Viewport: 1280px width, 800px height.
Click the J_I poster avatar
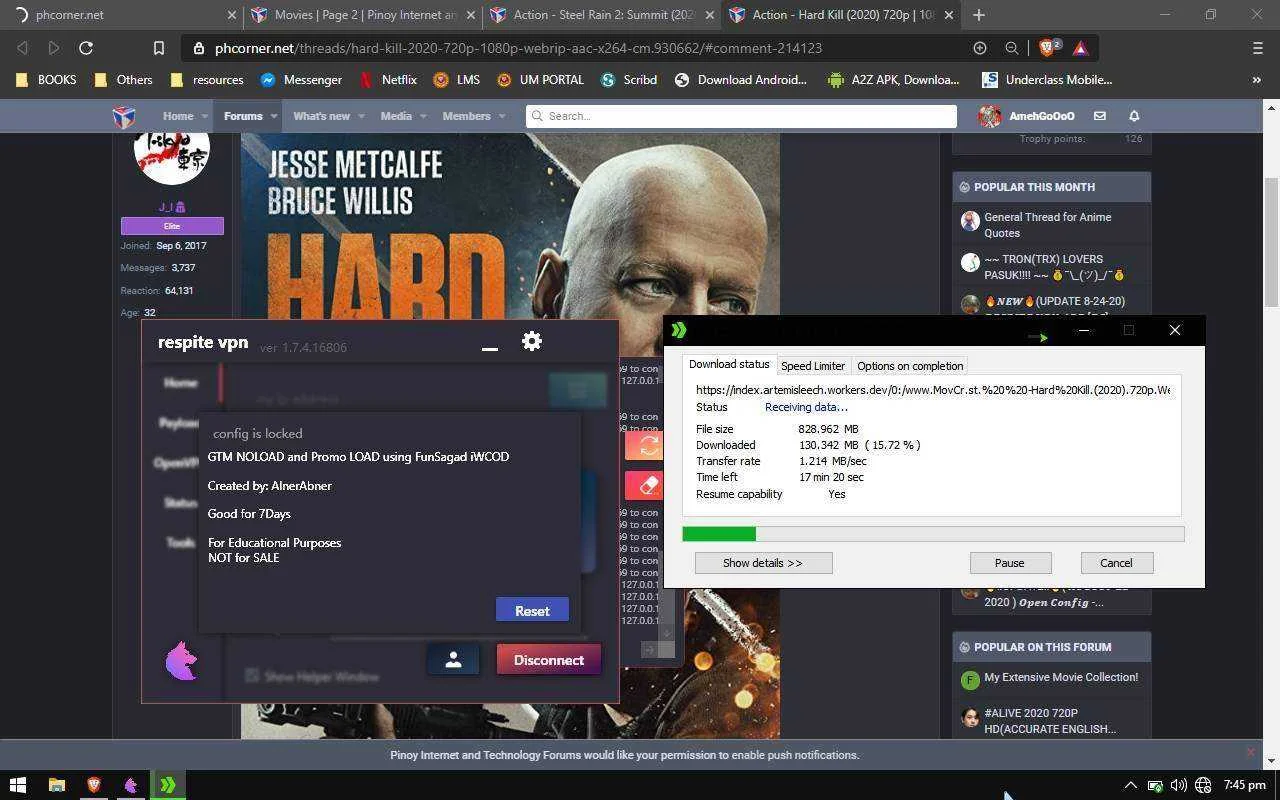(171, 158)
